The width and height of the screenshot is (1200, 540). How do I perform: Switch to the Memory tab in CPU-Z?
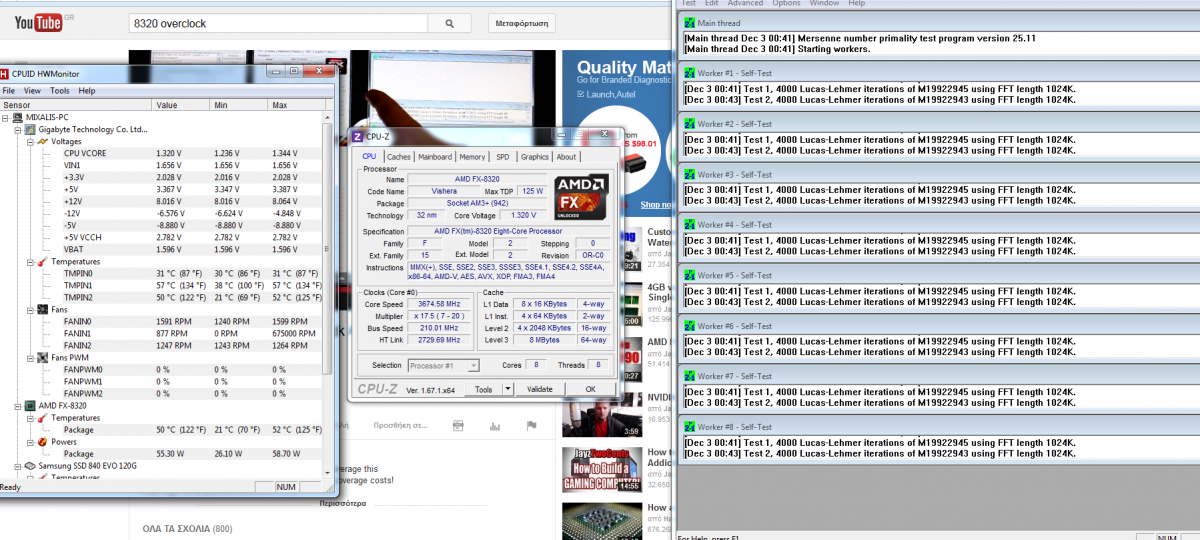pyautogui.click(x=472, y=157)
